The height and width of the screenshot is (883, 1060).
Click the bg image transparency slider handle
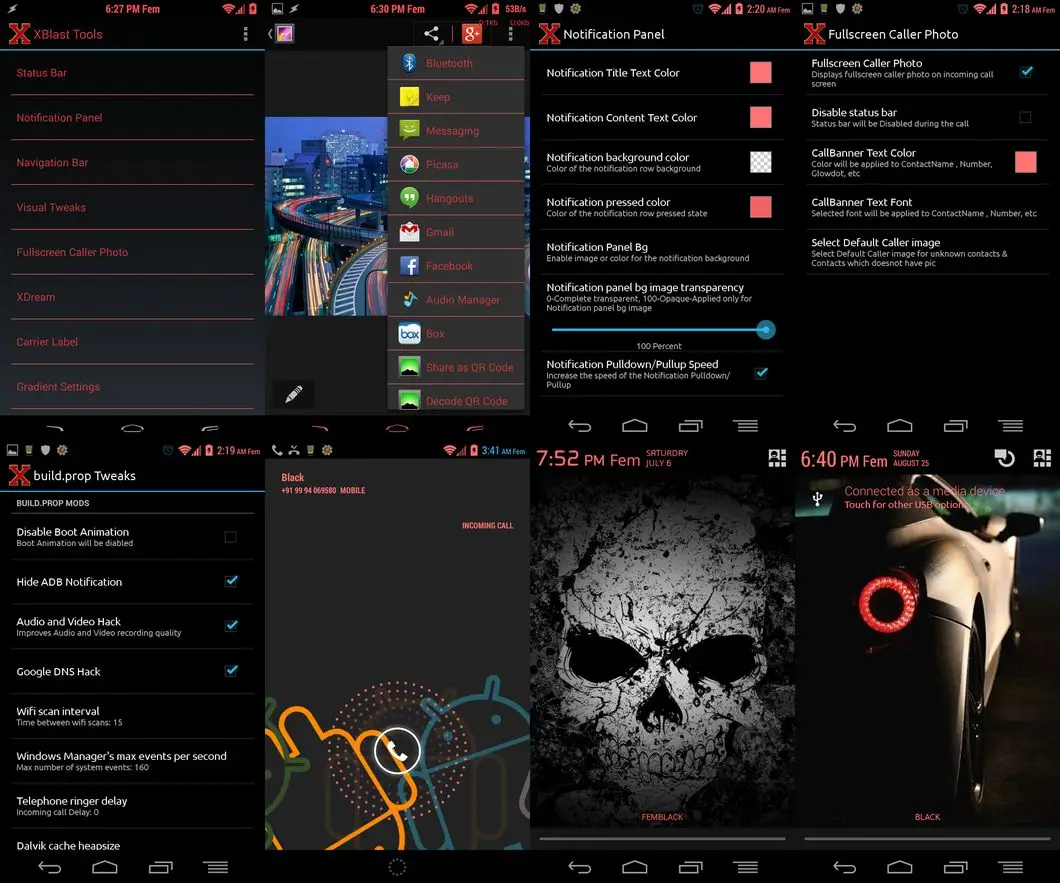pos(765,330)
